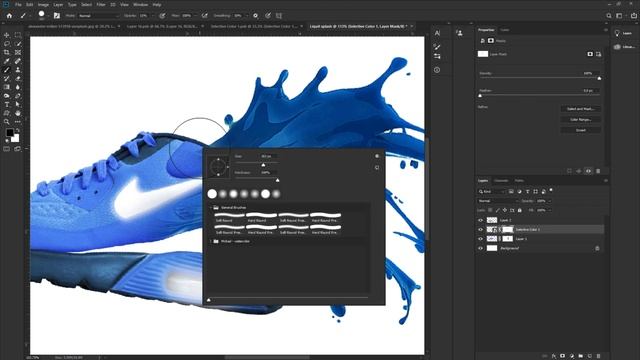Viewport: 640px width, 360px height.
Task: Open the brush settings panel toggle icon
Action: pos(57,16)
